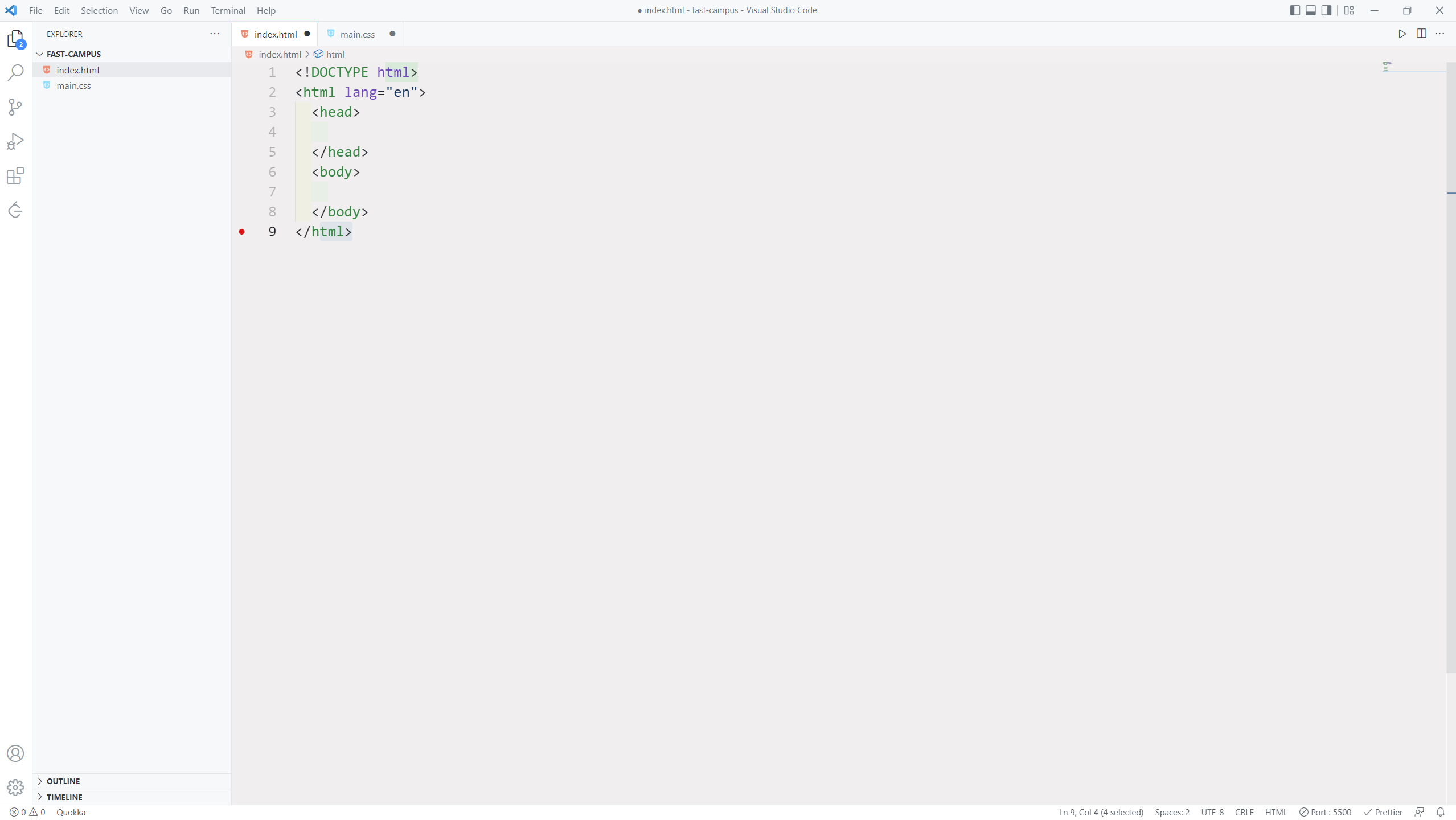Close unsaved index.html tab dot
The image size is (1456, 820).
307,34
